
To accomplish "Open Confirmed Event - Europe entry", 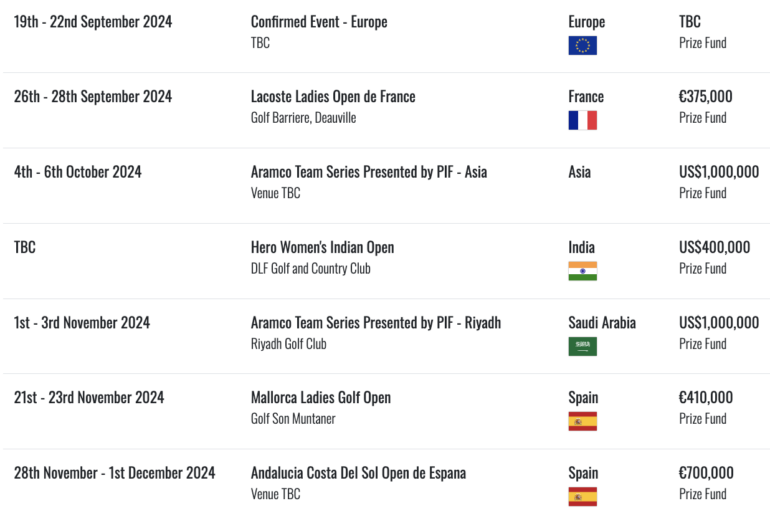I will [319, 22].
